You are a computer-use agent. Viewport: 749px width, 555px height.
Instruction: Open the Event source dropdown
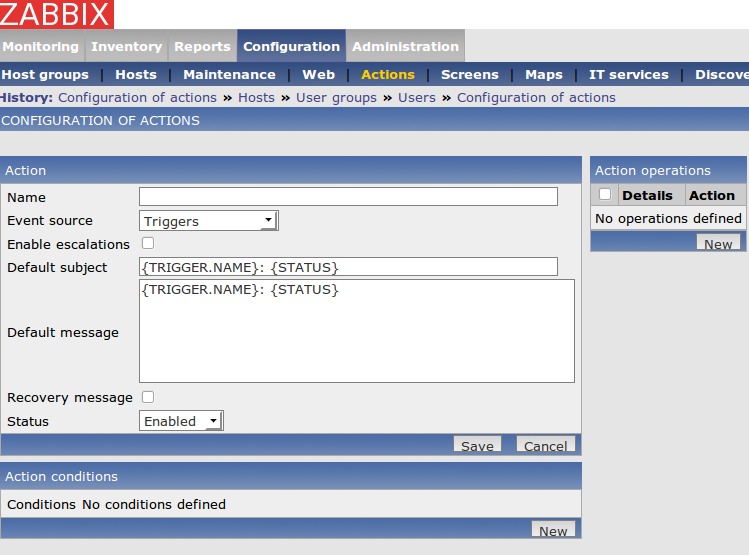[x=208, y=221]
